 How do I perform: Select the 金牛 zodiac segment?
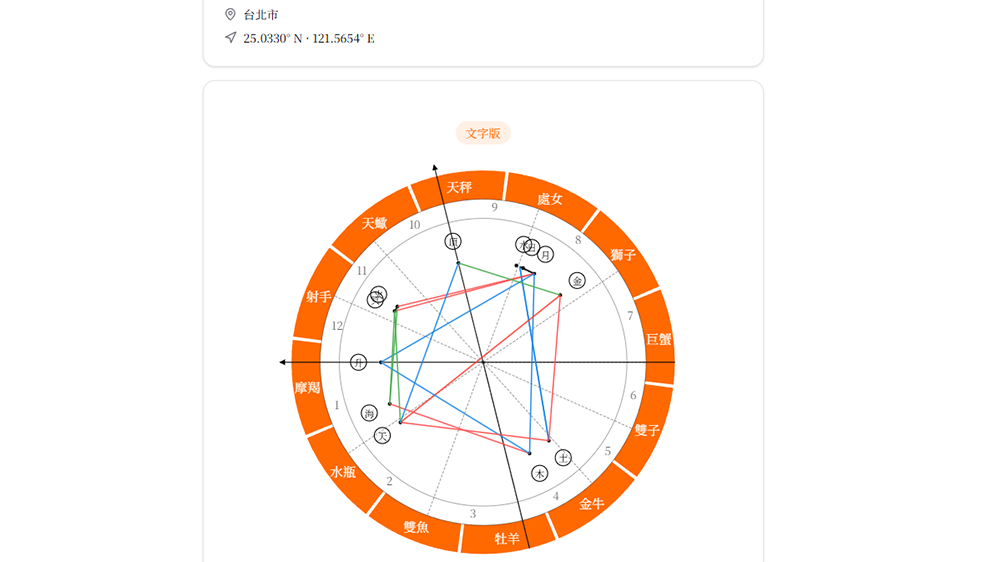[x=592, y=504]
